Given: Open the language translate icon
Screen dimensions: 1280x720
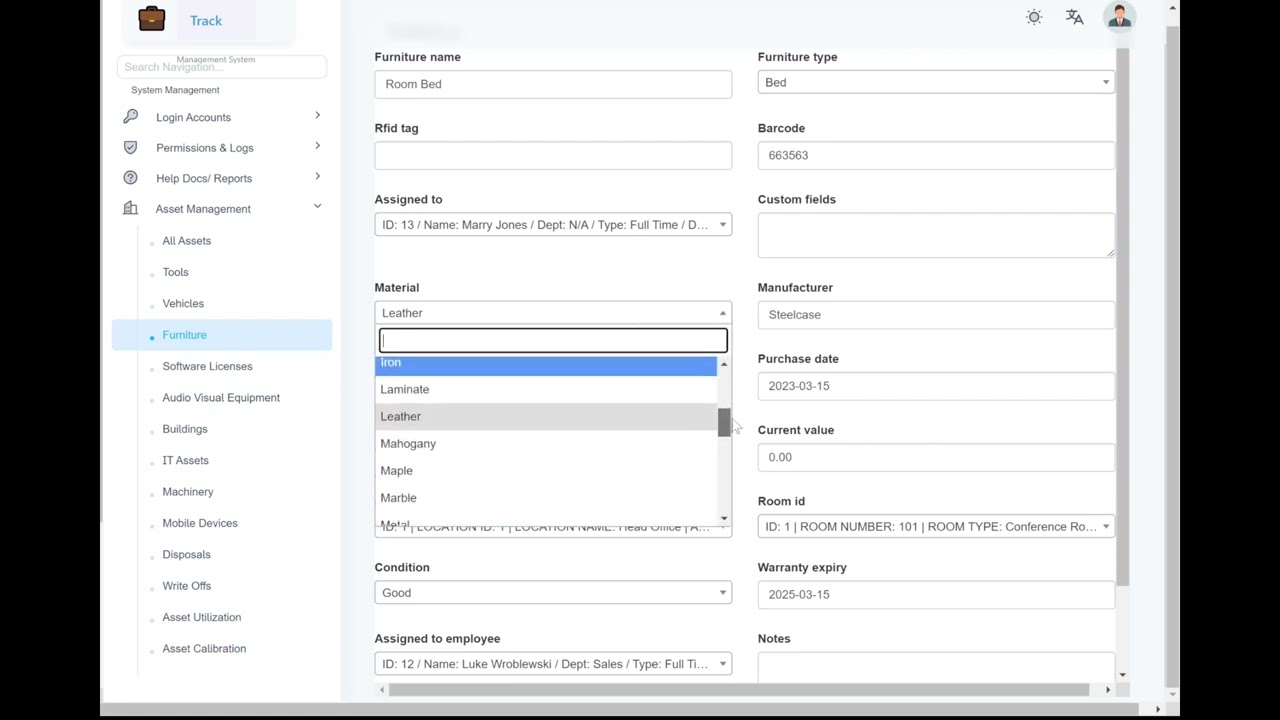Looking at the screenshot, I should 1075,17.
